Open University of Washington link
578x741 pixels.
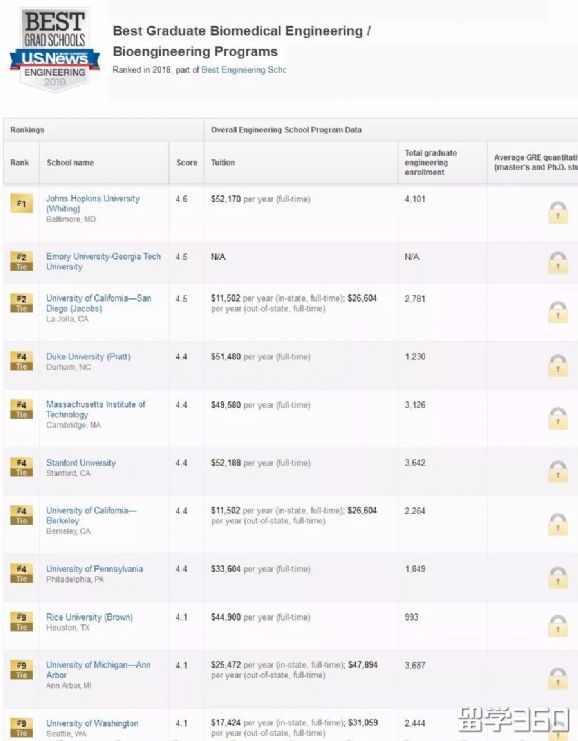click(x=92, y=724)
